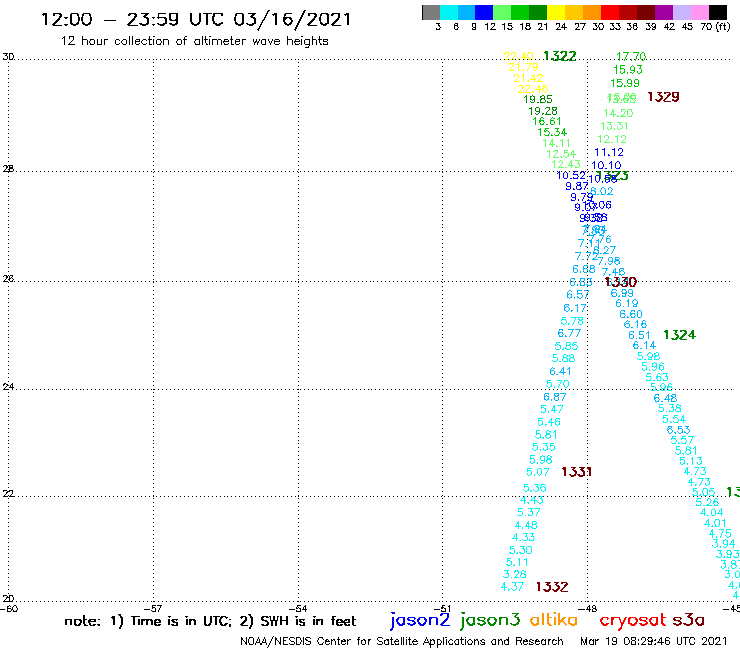The image size is (740, 650).
Task: Click the gray swatch in the legend
Action: click(x=431, y=12)
